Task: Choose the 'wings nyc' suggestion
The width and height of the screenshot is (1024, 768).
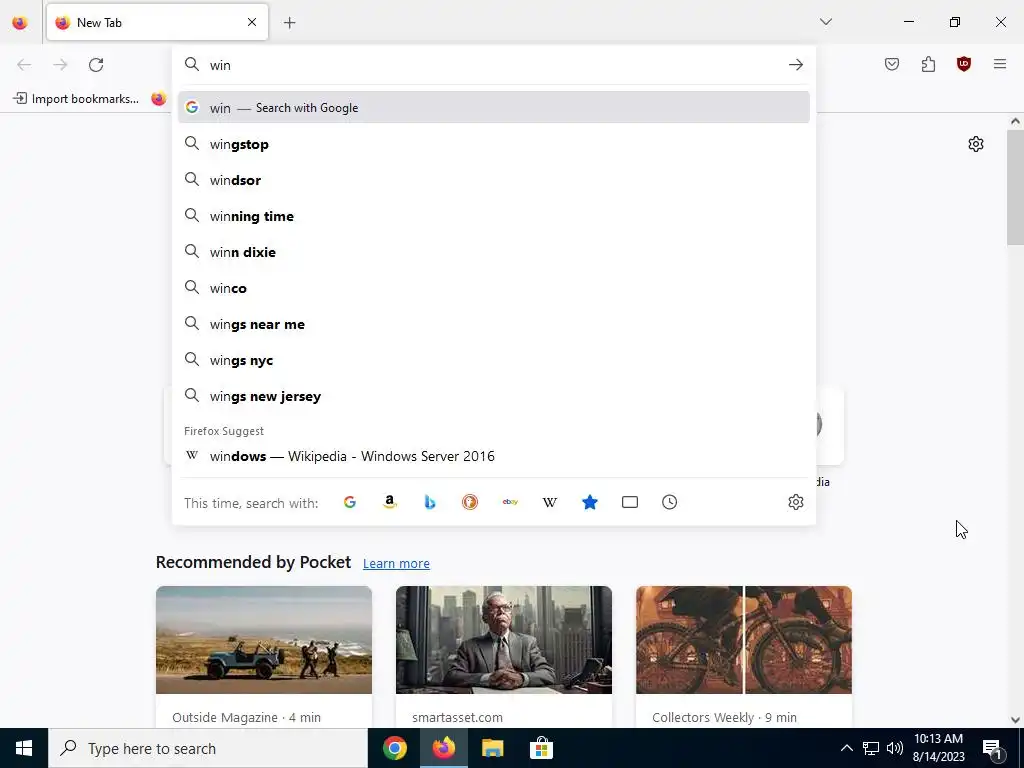Action: [494, 360]
